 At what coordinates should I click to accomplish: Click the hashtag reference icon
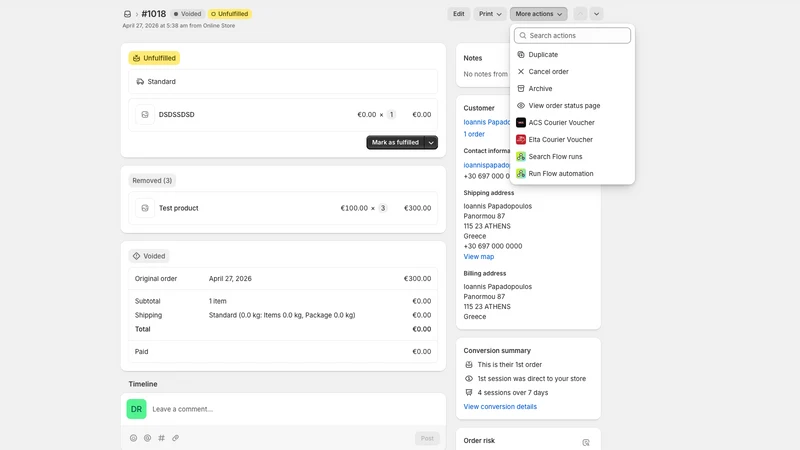tap(161, 438)
